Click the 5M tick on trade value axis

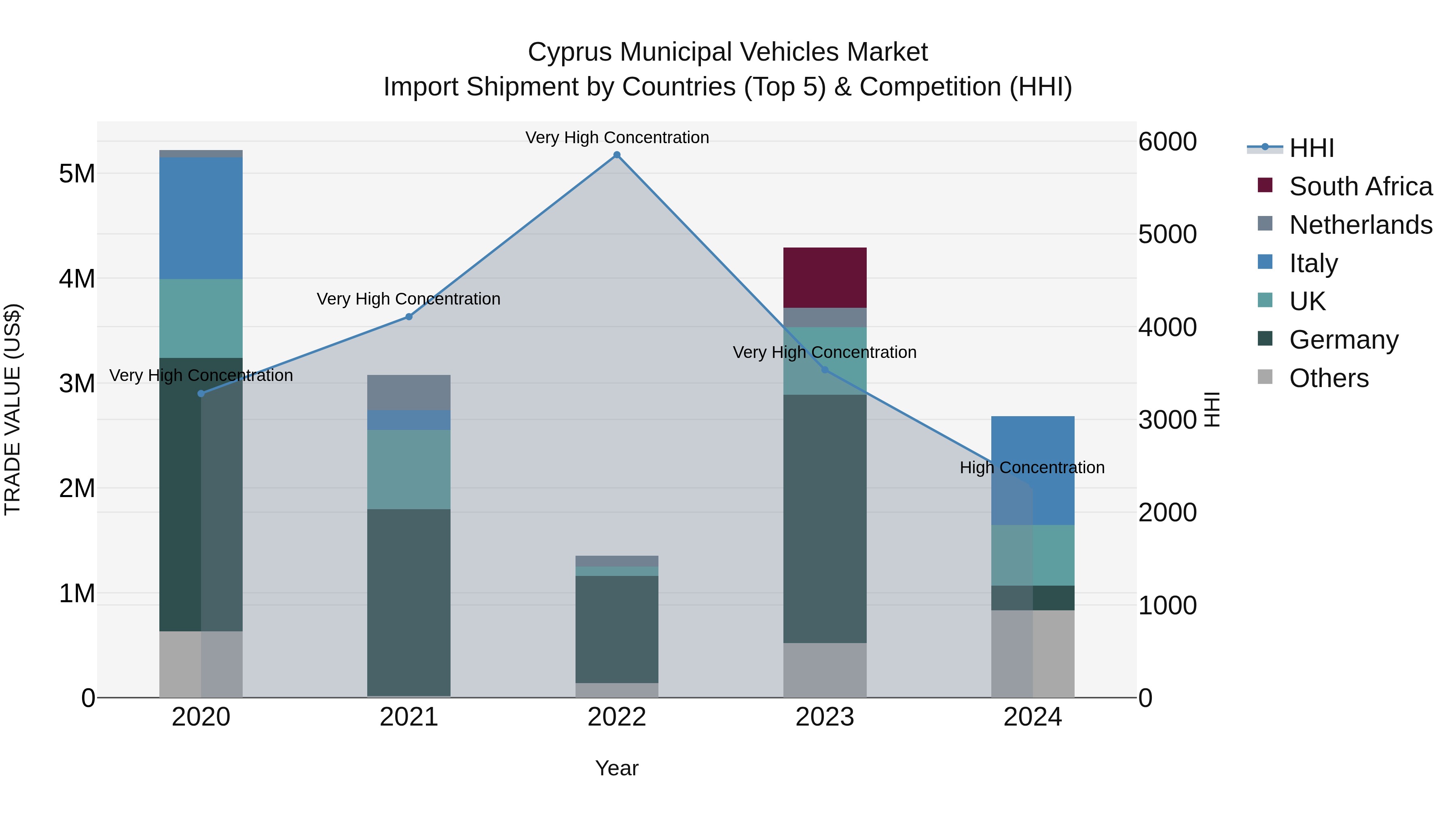click(77, 174)
